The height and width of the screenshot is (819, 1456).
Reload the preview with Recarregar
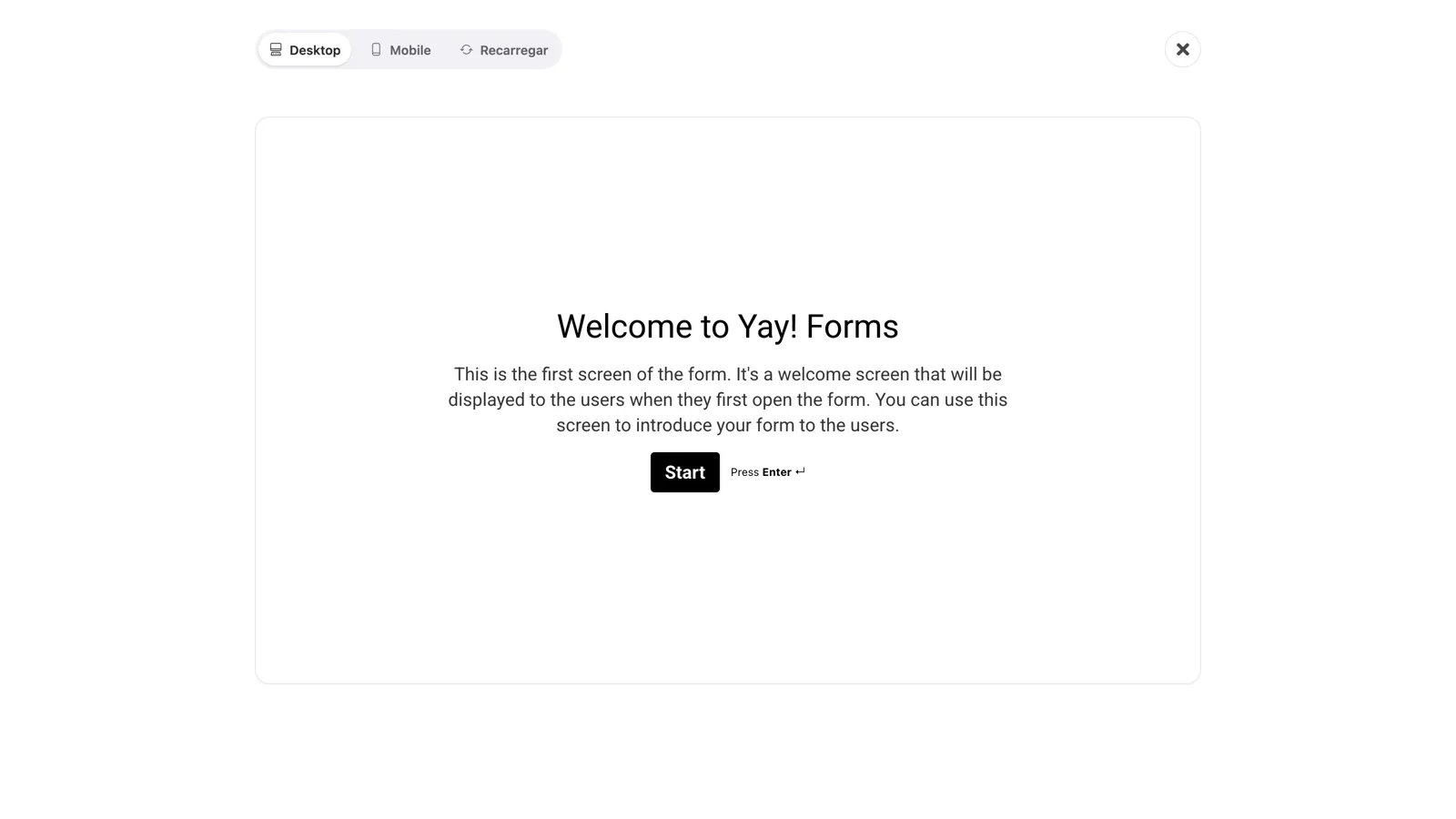[x=503, y=50]
